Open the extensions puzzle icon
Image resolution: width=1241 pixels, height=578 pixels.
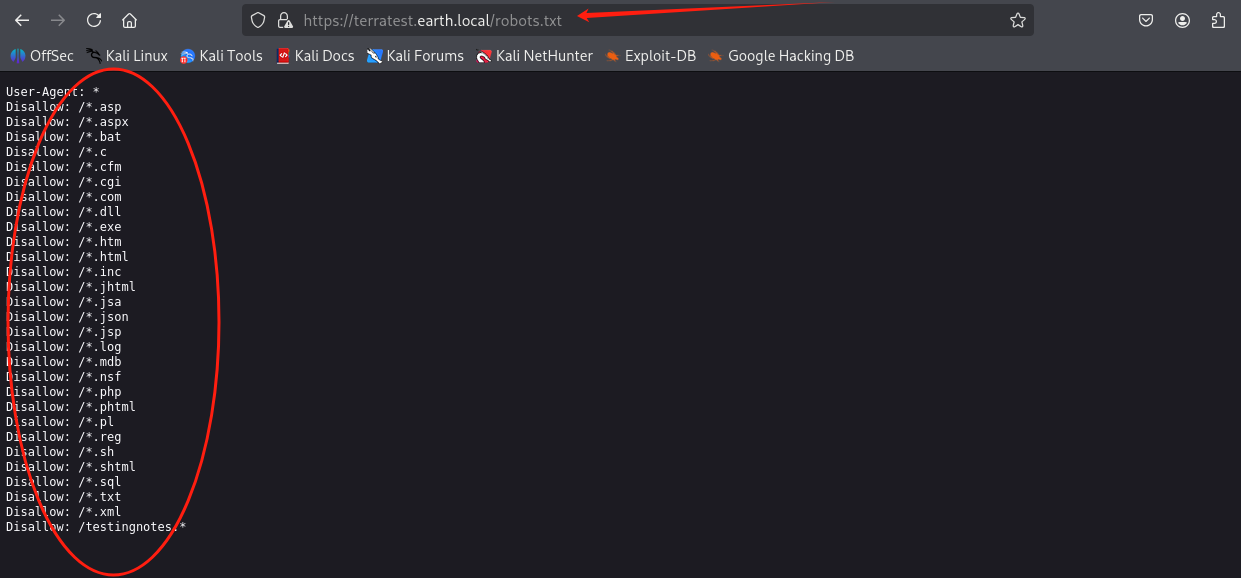(x=1218, y=20)
